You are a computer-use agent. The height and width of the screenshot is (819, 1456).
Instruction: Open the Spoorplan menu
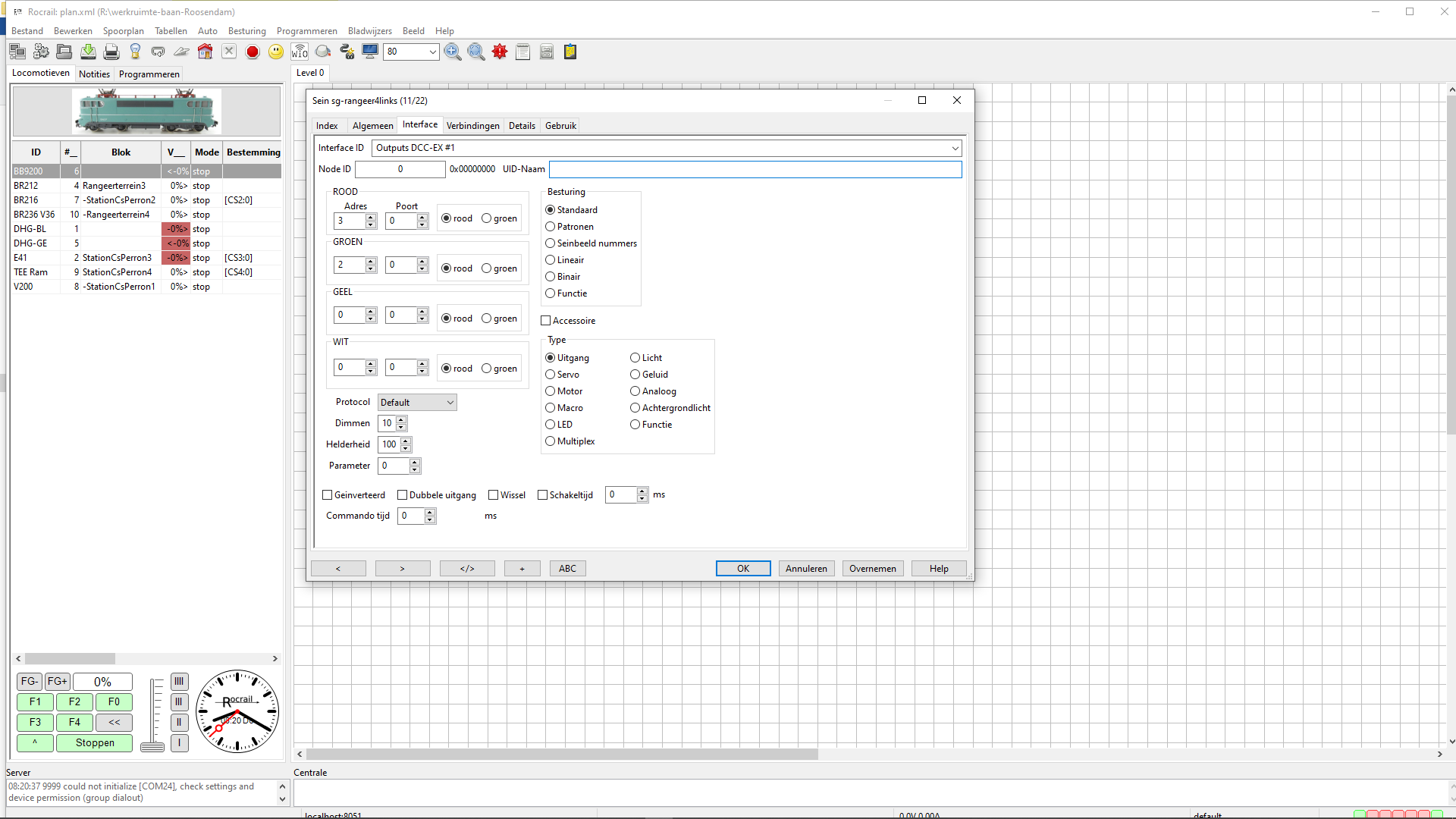click(x=123, y=31)
